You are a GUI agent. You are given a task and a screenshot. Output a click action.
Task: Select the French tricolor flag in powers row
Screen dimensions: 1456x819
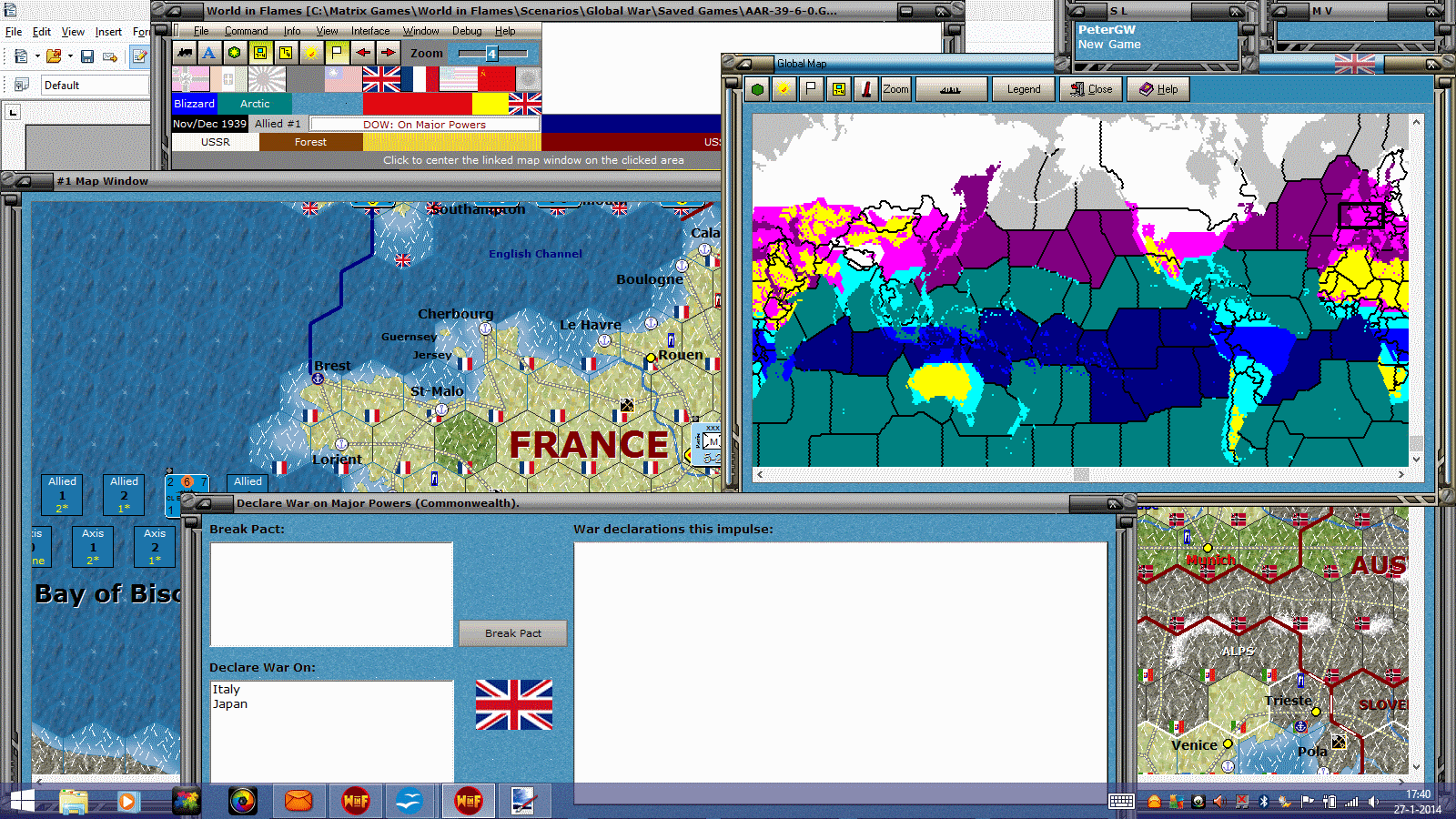[420, 79]
